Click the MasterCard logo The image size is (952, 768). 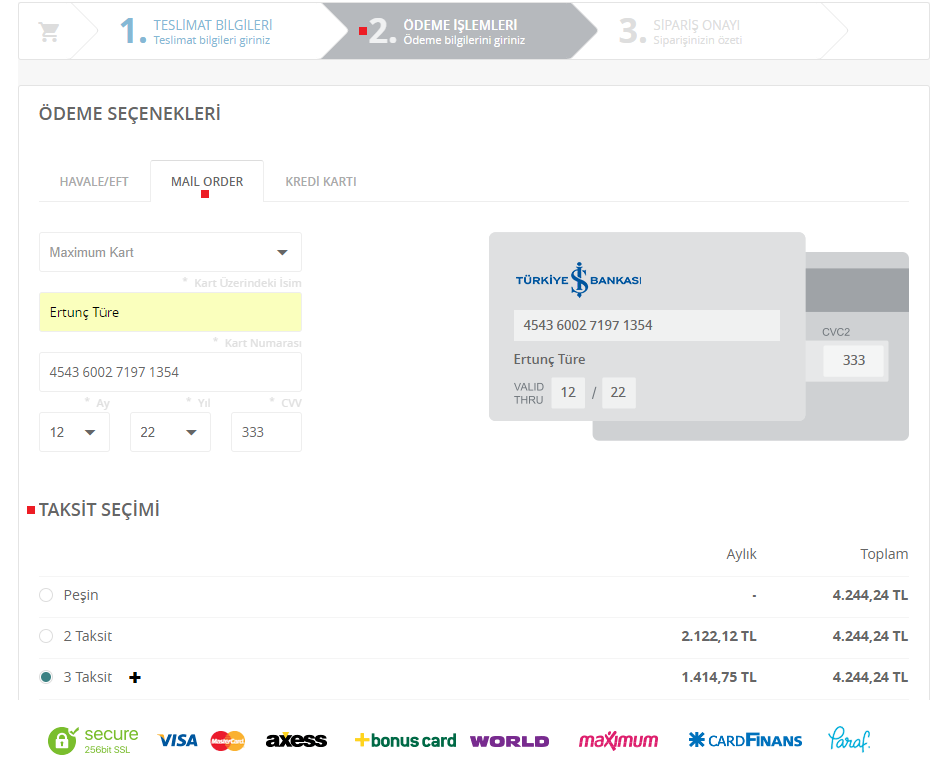click(x=228, y=741)
